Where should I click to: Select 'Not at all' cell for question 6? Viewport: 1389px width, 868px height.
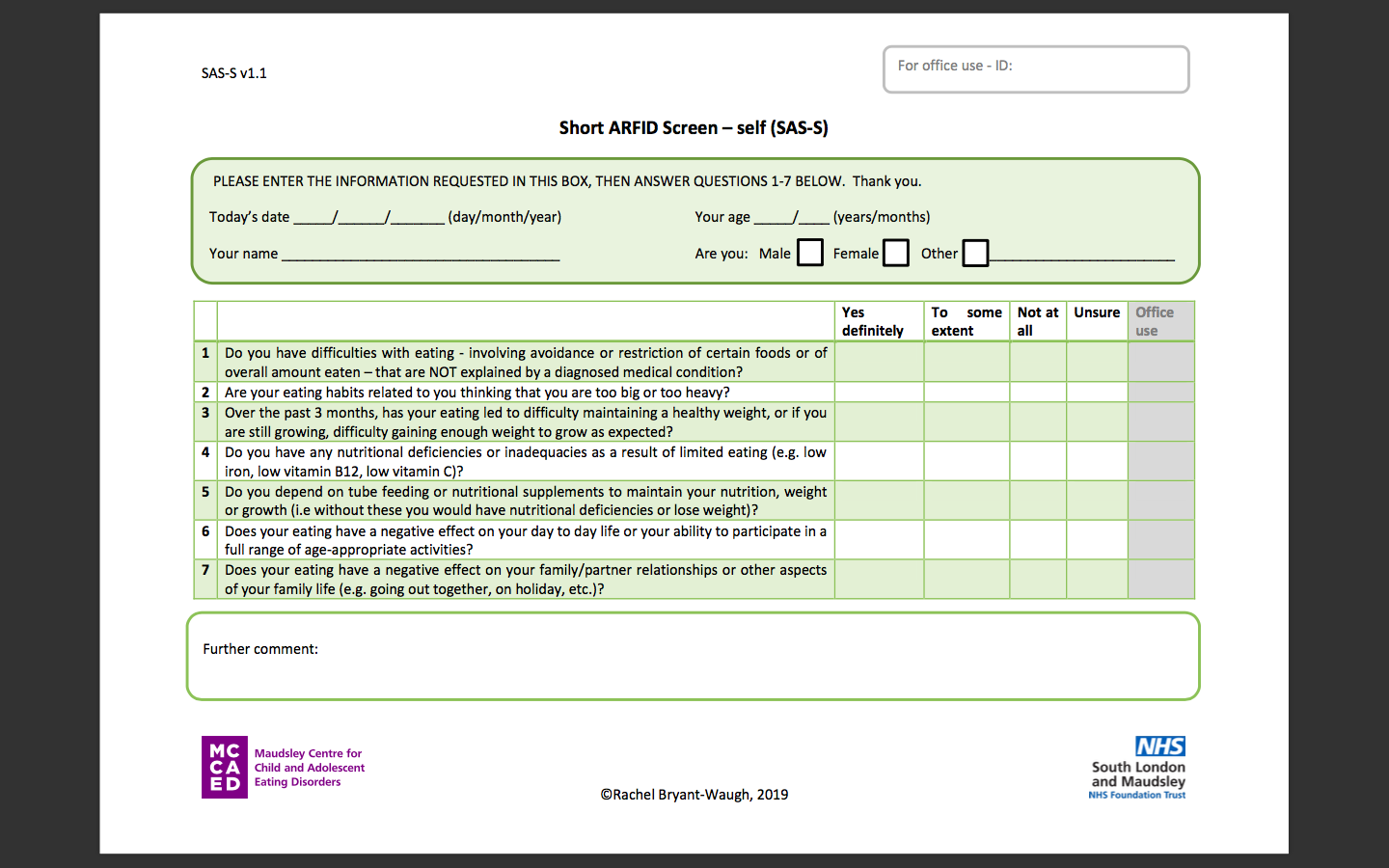1038,540
